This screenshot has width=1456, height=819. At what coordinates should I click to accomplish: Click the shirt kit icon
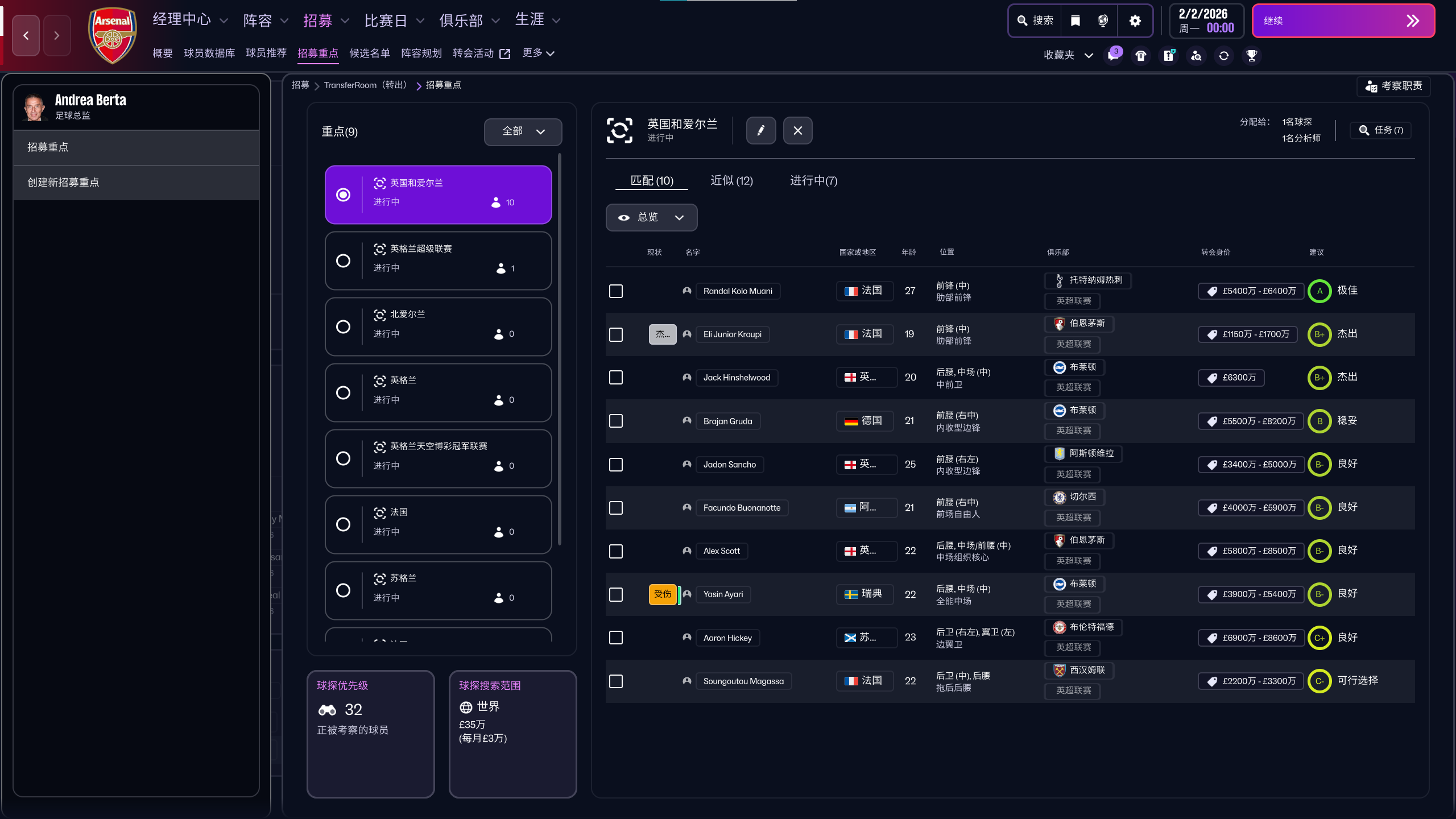tap(1140, 56)
